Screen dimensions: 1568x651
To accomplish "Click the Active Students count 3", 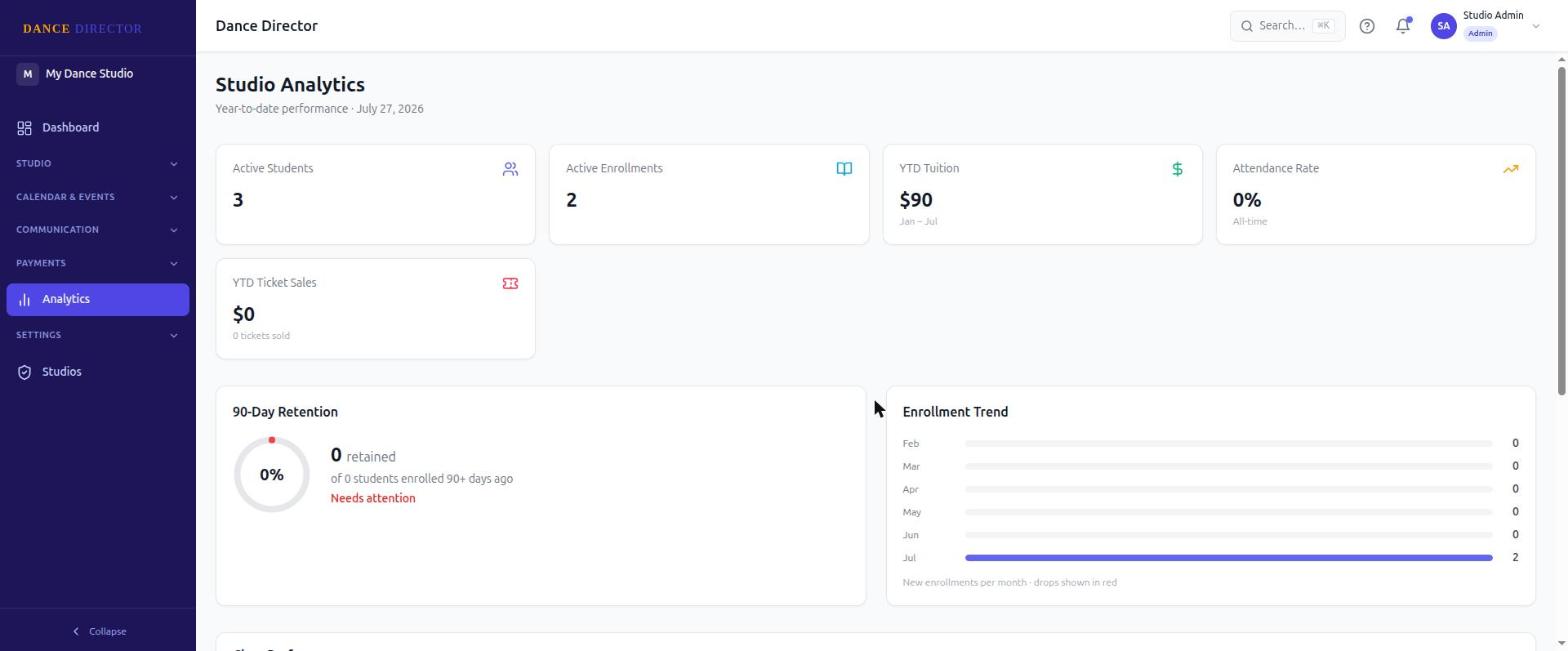I will coord(238,200).
